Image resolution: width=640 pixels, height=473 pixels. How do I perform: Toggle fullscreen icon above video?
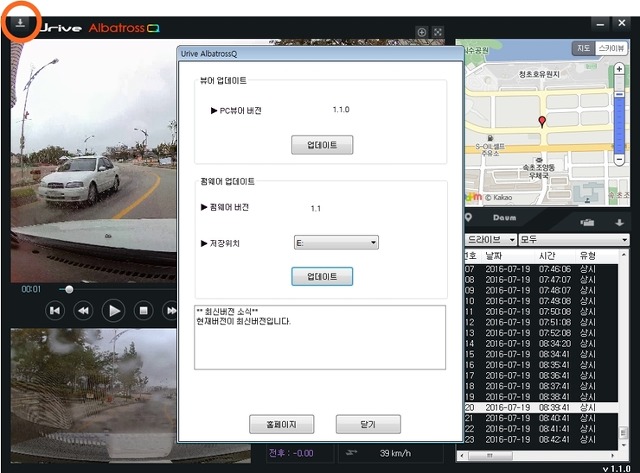click(438, 32)
